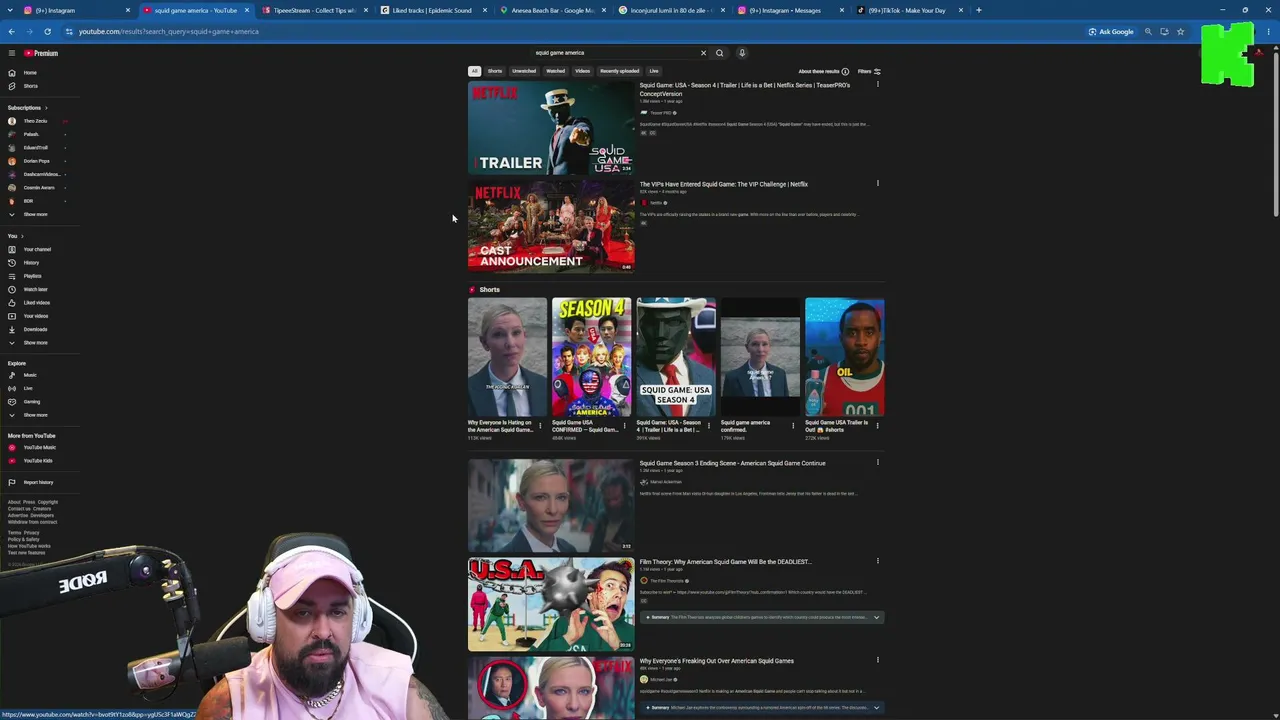The width and height of the screenshot is (1280, 720).
Task: Expand Show more under Subscriptions
Action: click(35, 214)
